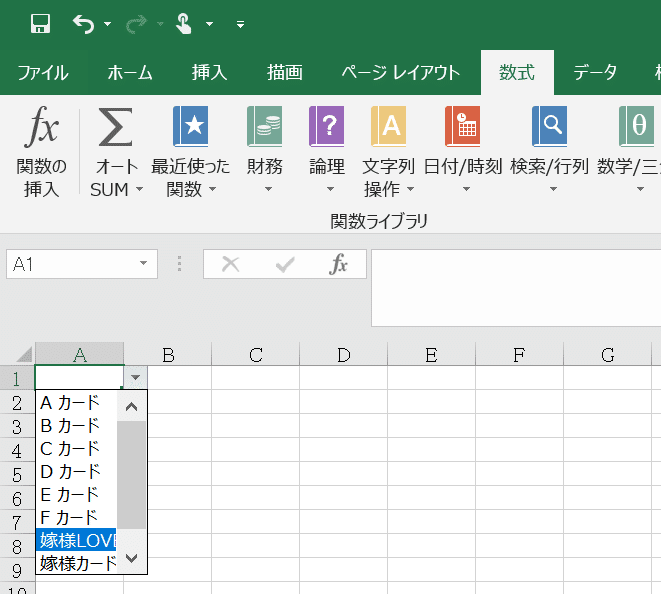661x594 pixels.
Task: Open 文字列操作 functions book icon
Action: (x=388, y=126)
